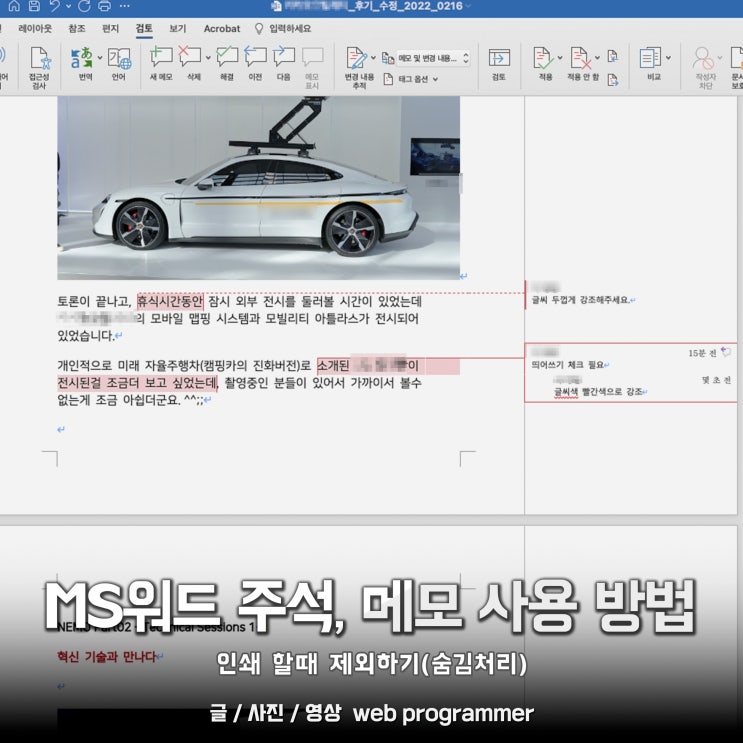Open the 편지 ribbon tab

110,28
